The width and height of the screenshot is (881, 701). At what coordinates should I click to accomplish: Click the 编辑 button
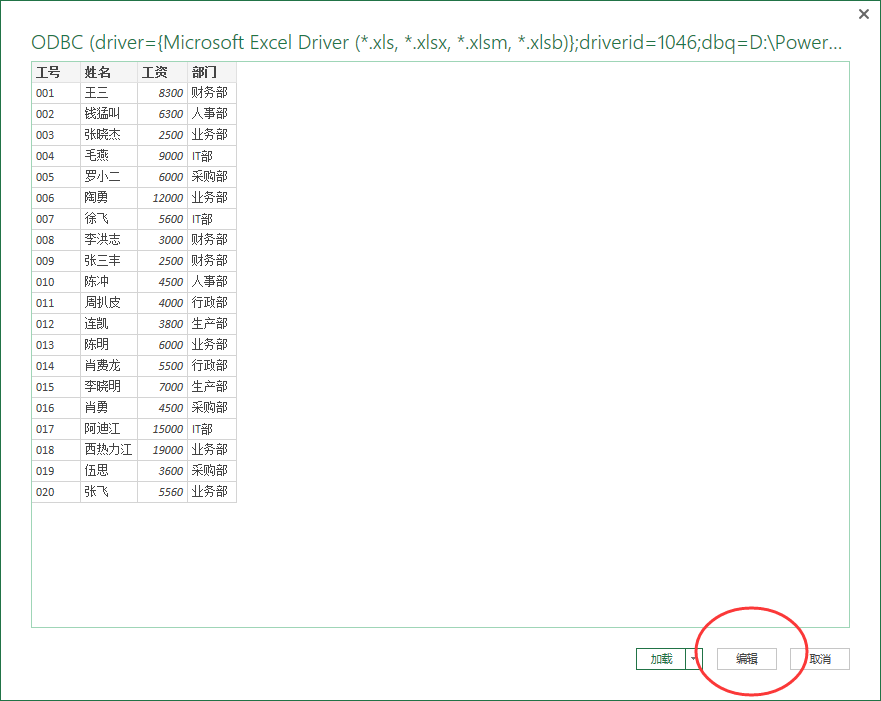click(x=747, y=659)
